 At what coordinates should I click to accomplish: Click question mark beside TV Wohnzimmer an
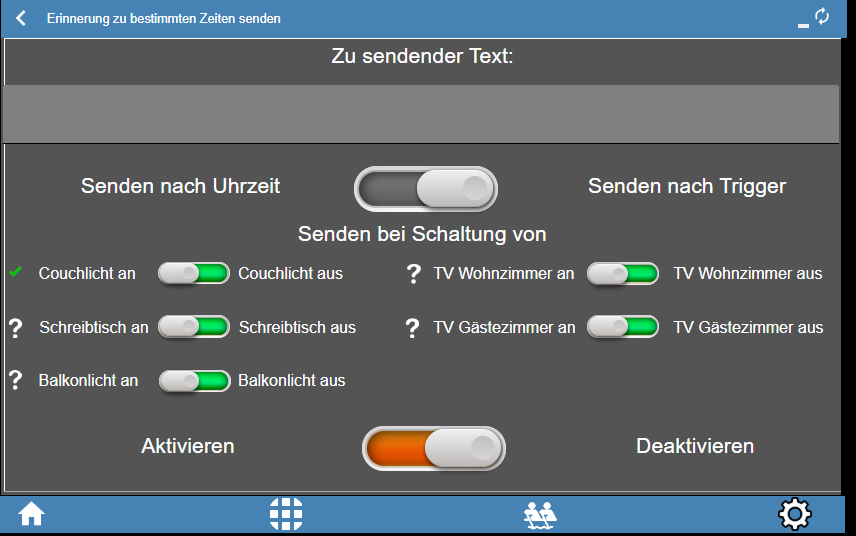[x=413, y=274]
